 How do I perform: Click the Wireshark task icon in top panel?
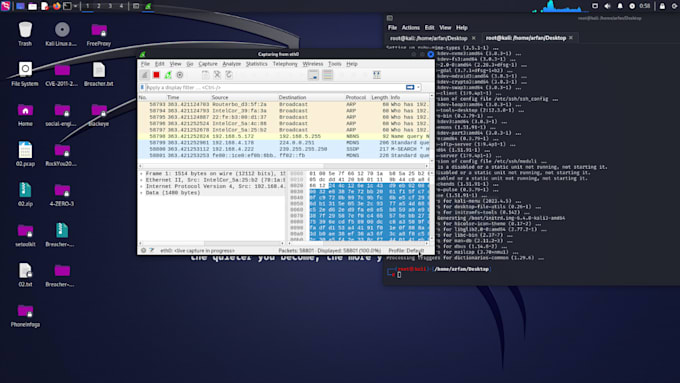pyautogui.click(x=148, y=6)
